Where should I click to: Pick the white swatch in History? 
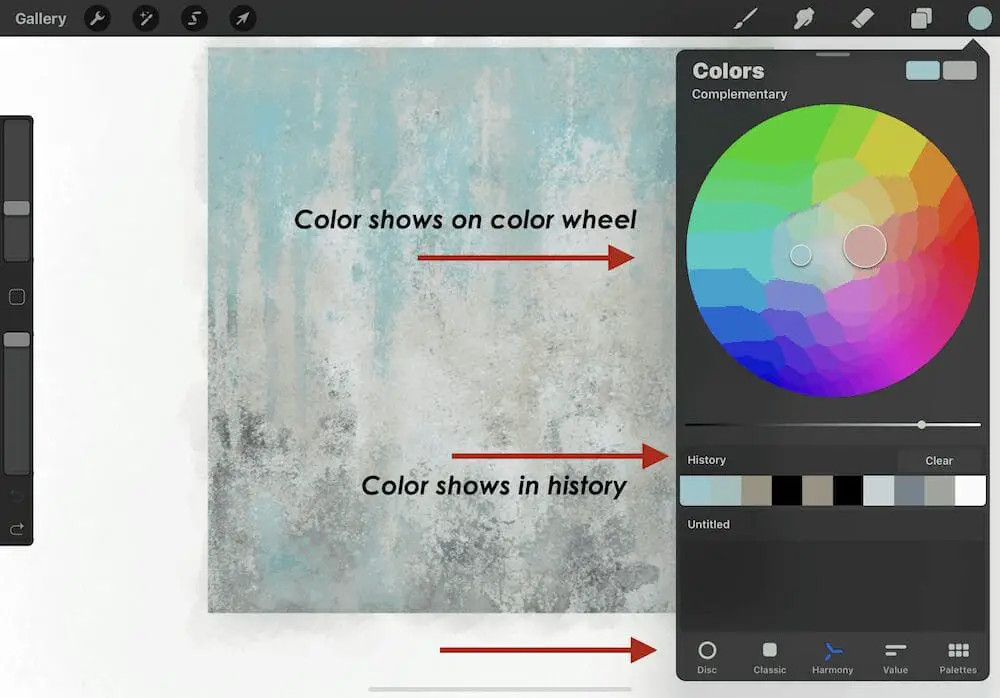pyautogui.click(x=970, y=491)
